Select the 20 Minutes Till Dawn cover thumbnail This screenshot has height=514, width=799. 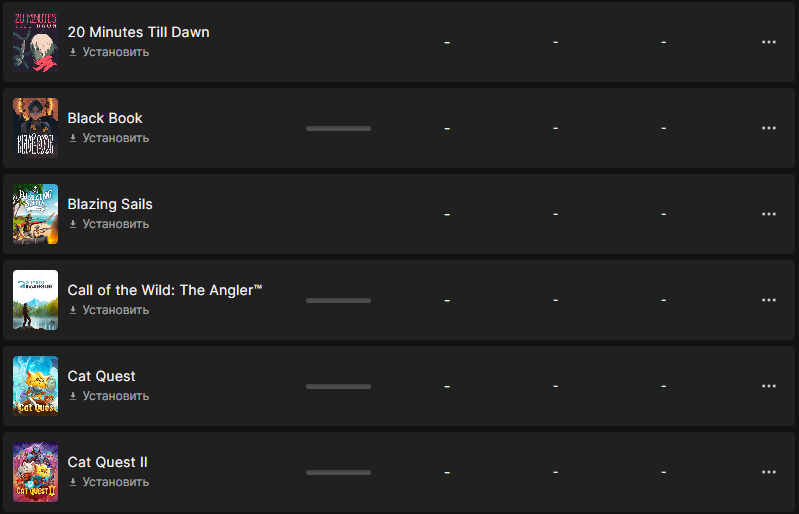(x=35, y=42)
